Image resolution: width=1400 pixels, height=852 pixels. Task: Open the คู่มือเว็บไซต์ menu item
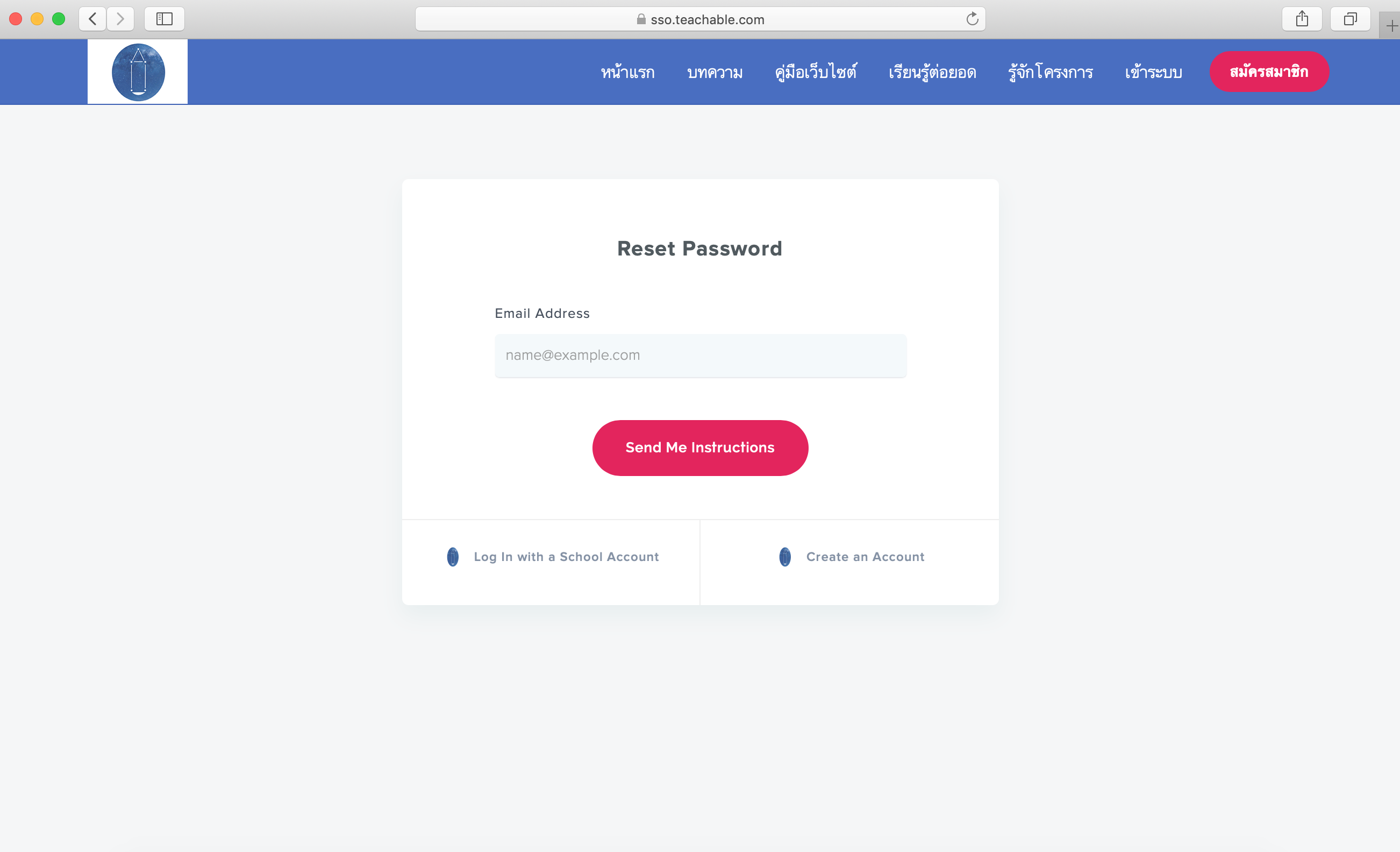[816, 72]
